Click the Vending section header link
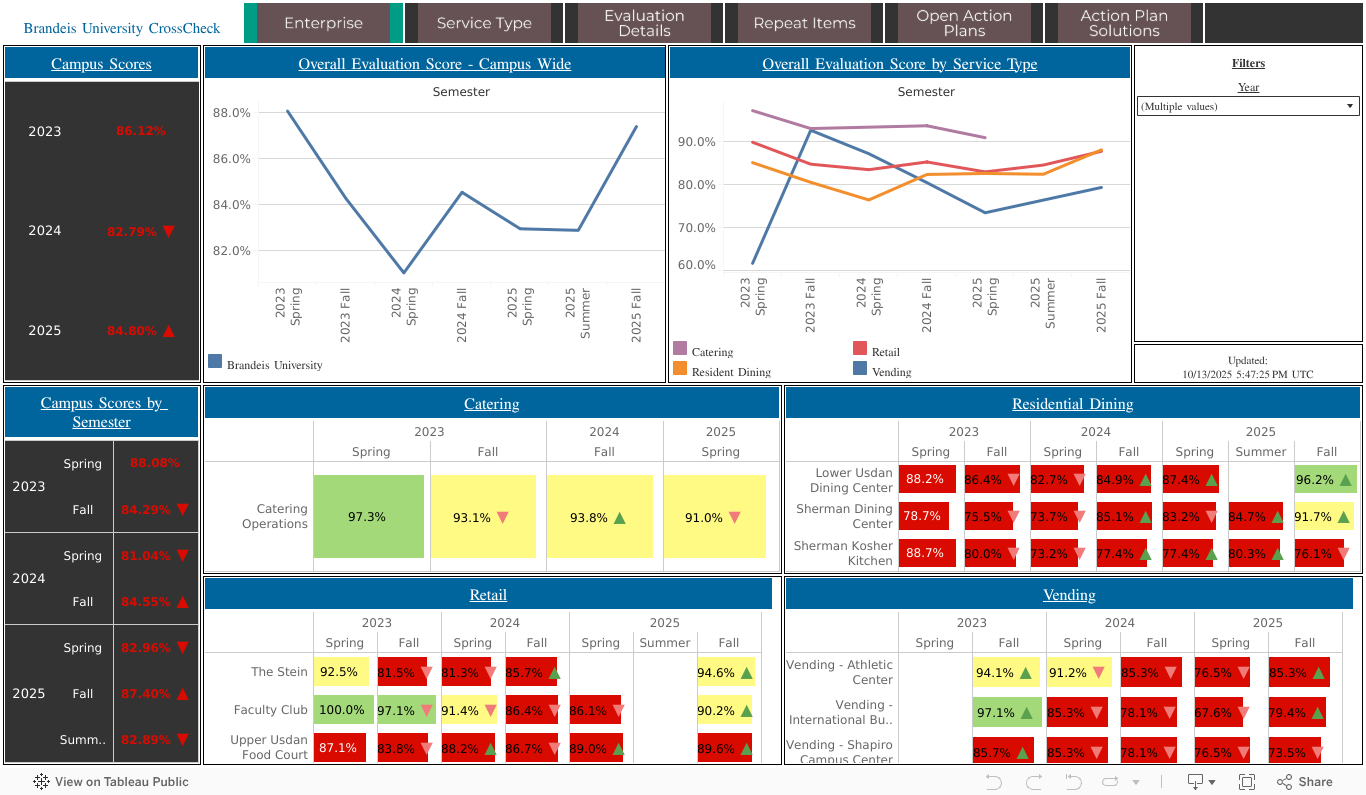The image size is (1366, 795). point(1069,595)
